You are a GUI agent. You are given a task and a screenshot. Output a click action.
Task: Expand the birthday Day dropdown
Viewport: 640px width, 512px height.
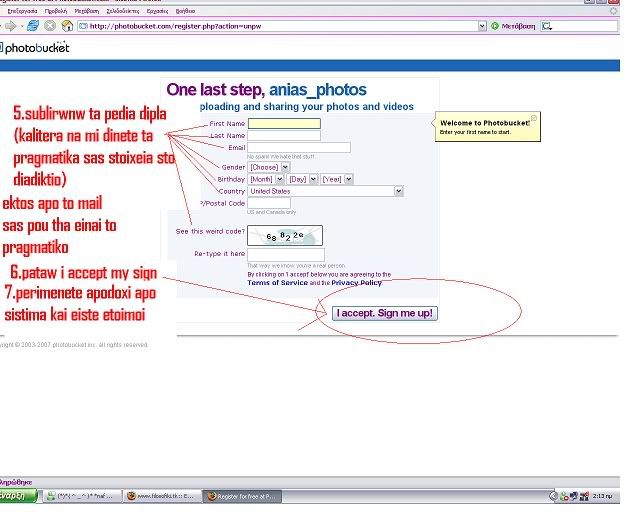300,179
